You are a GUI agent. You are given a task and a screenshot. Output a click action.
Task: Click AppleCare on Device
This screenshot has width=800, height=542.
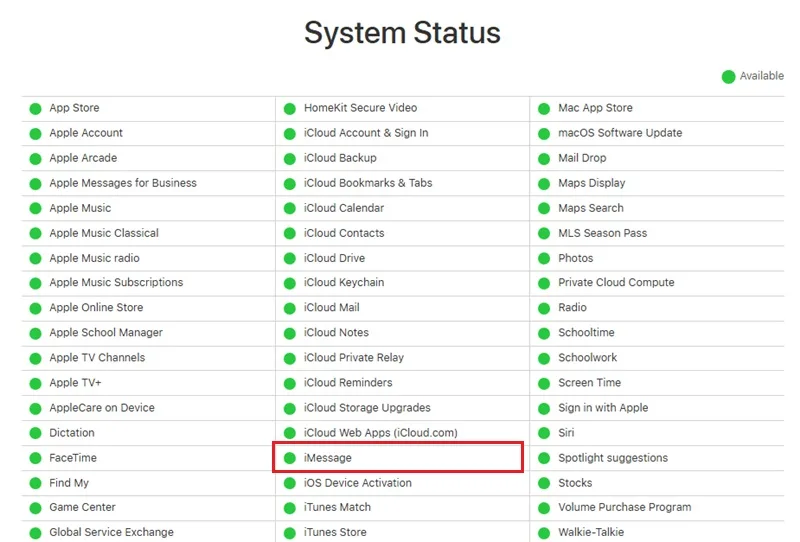[x=102, y=407]
